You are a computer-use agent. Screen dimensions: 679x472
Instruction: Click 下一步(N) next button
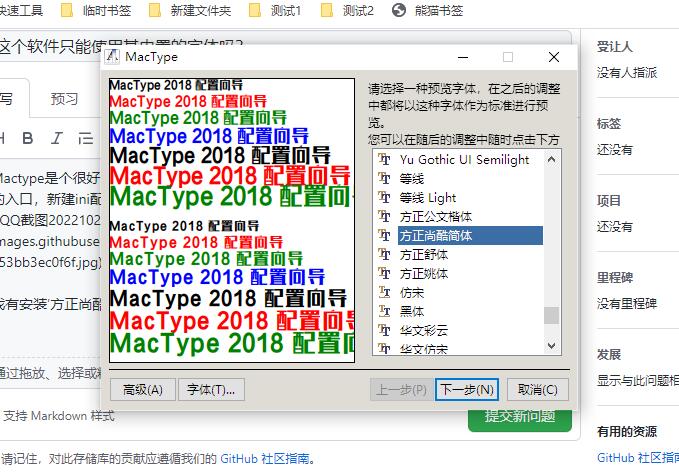(x=467, y=390)
